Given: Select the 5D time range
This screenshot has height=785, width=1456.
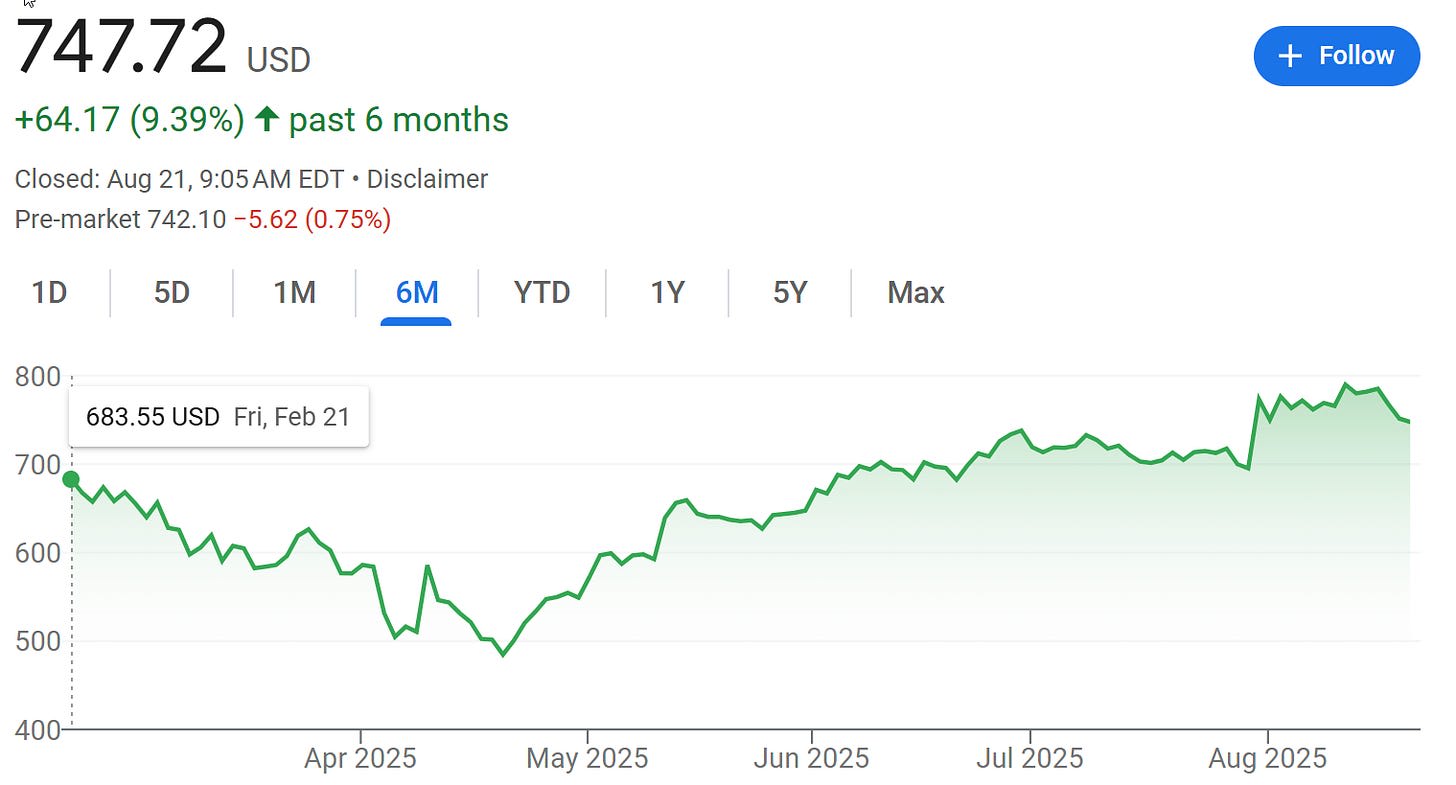Looking at the screenshot, I should tap(172, 293).
